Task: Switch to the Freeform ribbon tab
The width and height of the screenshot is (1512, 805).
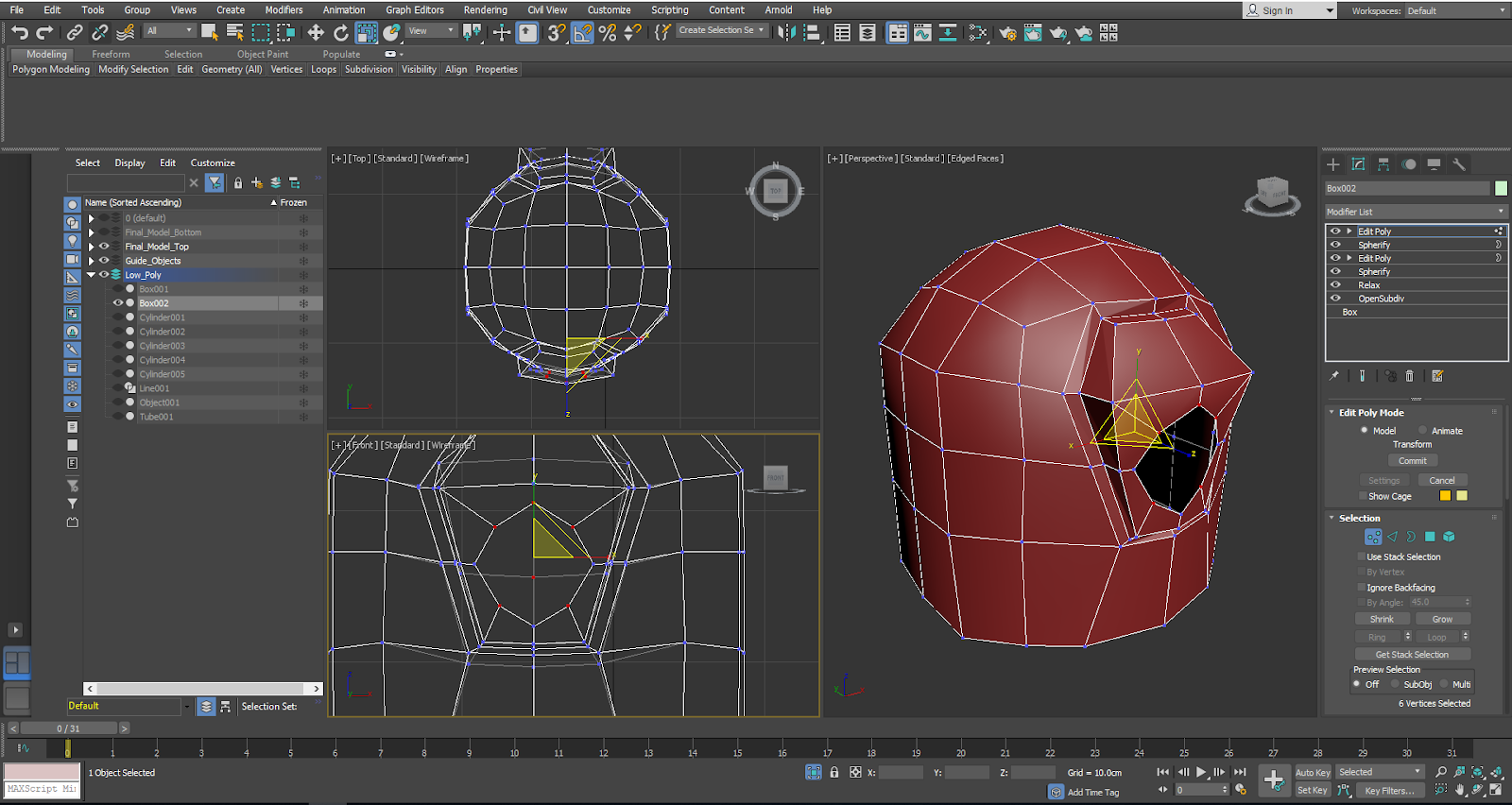Action: tap(111, 54)
